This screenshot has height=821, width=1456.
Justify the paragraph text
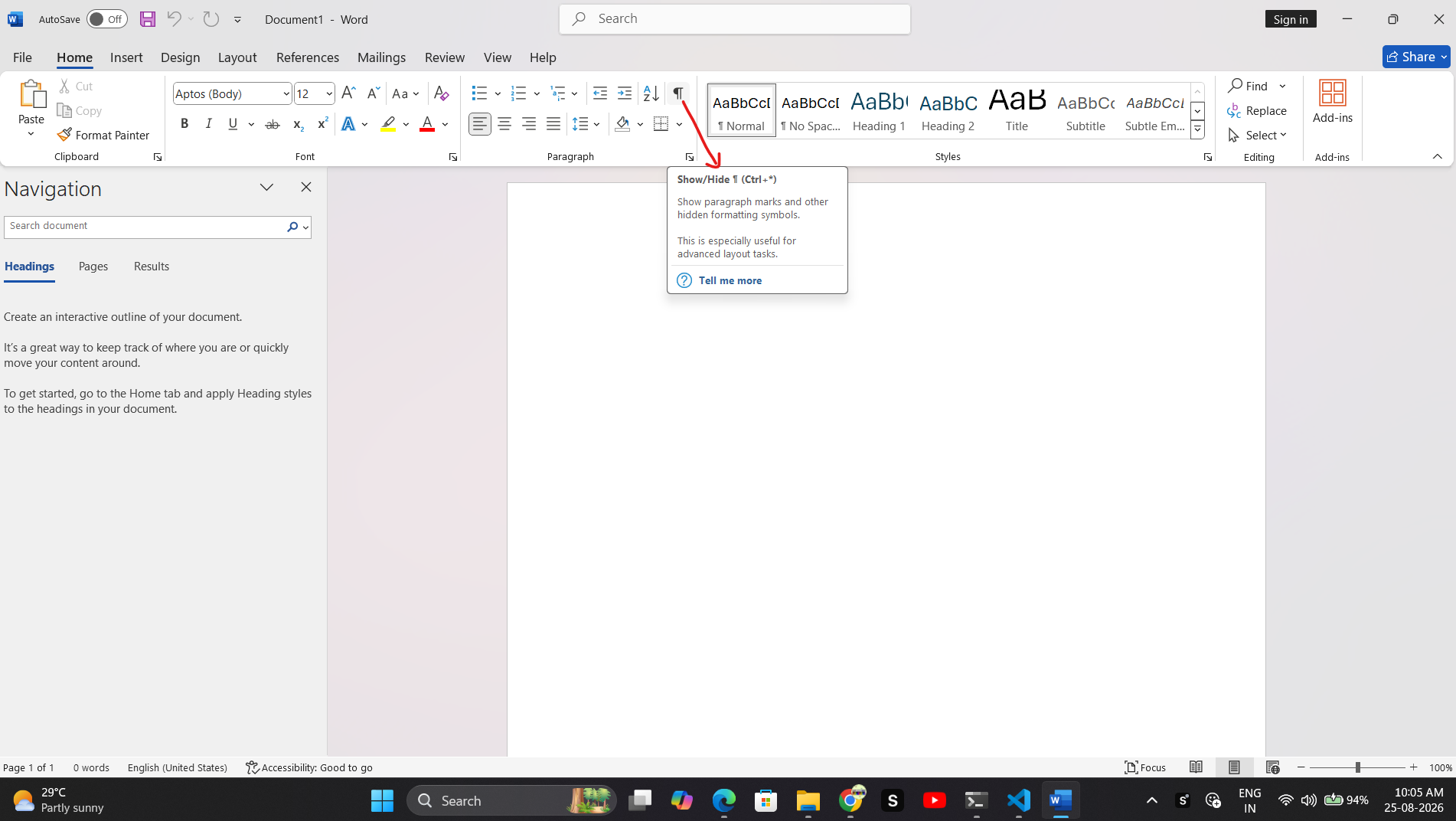pos(553,124)
